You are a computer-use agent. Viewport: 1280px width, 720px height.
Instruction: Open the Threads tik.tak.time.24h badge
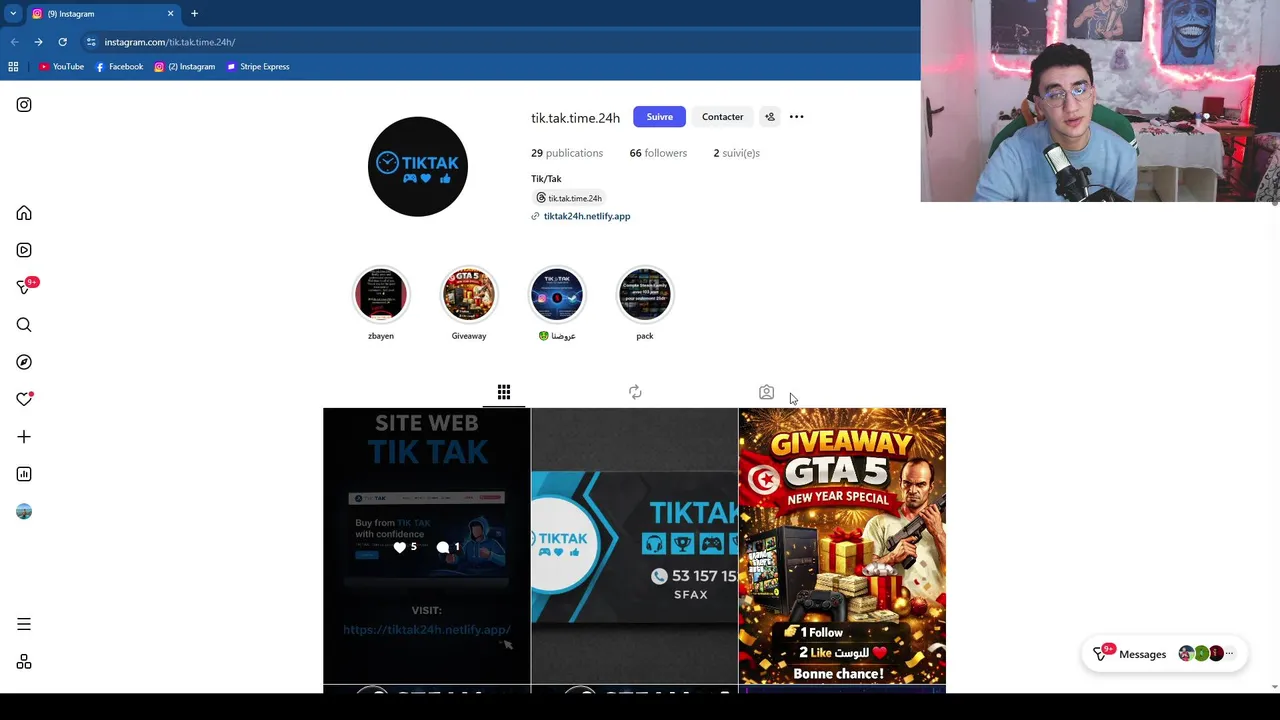[x=568, y=198]
